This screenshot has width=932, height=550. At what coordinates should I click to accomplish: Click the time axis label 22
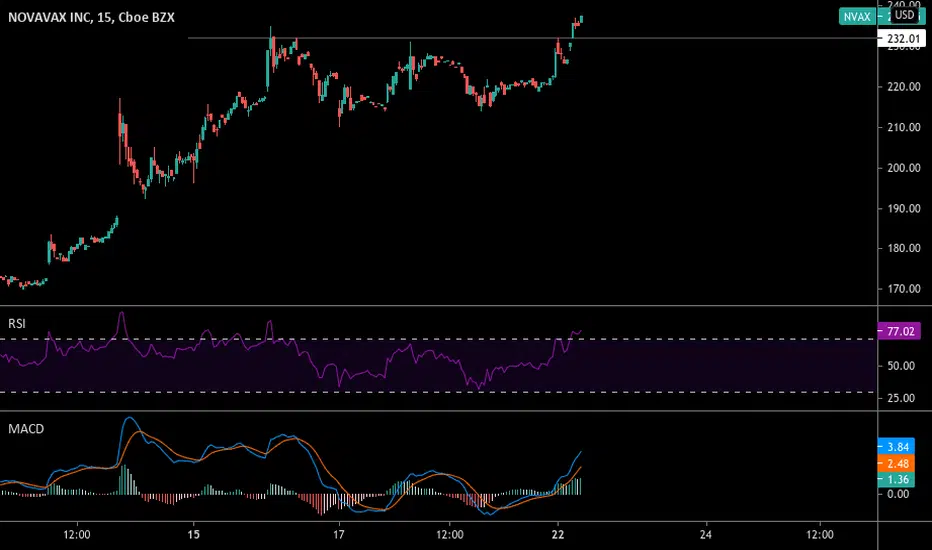point(558,535)
